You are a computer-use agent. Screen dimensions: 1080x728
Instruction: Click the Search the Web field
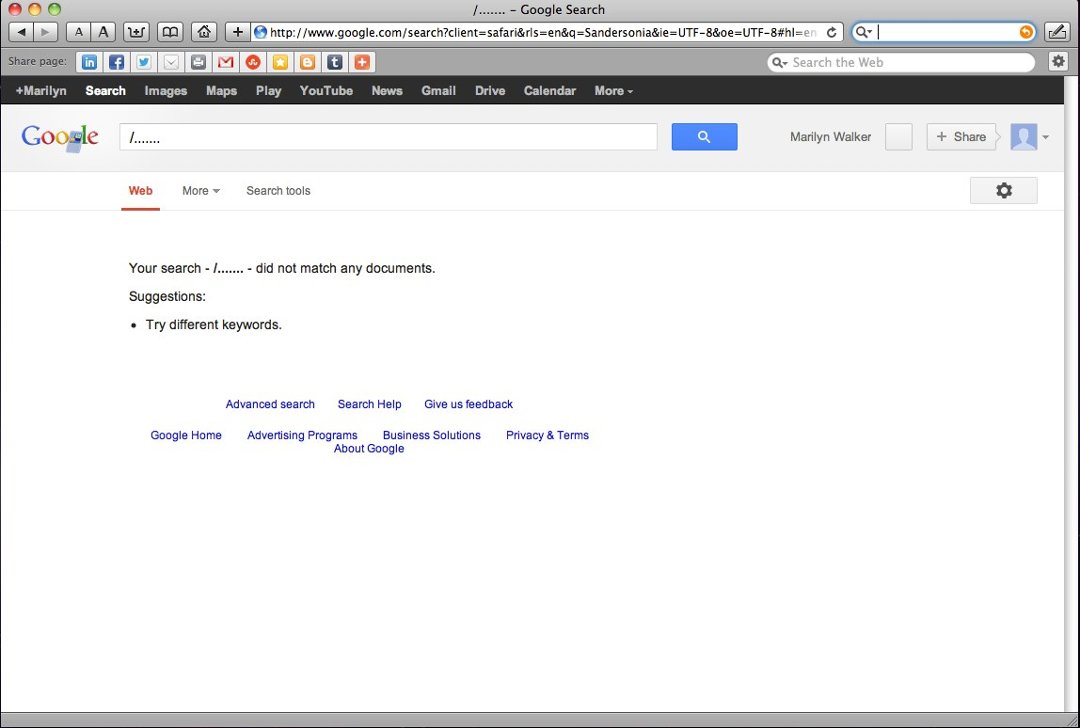(x=901, y=63)
